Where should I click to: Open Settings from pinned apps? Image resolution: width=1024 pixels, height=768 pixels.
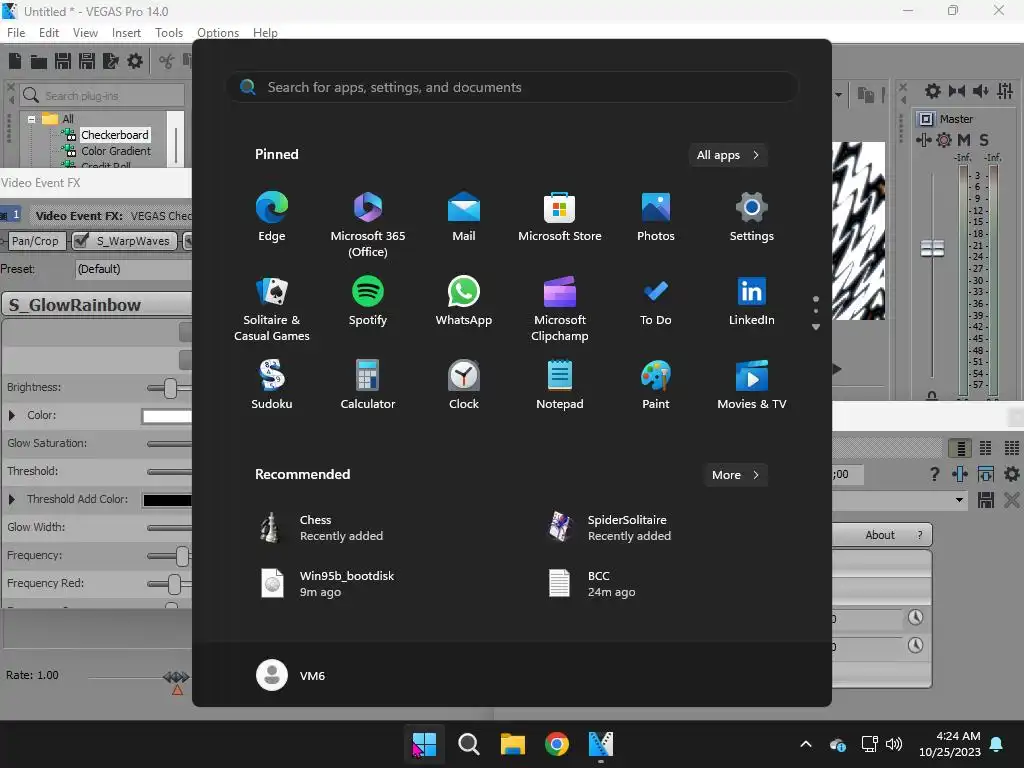pyautogui.click(x=752, y=217)
